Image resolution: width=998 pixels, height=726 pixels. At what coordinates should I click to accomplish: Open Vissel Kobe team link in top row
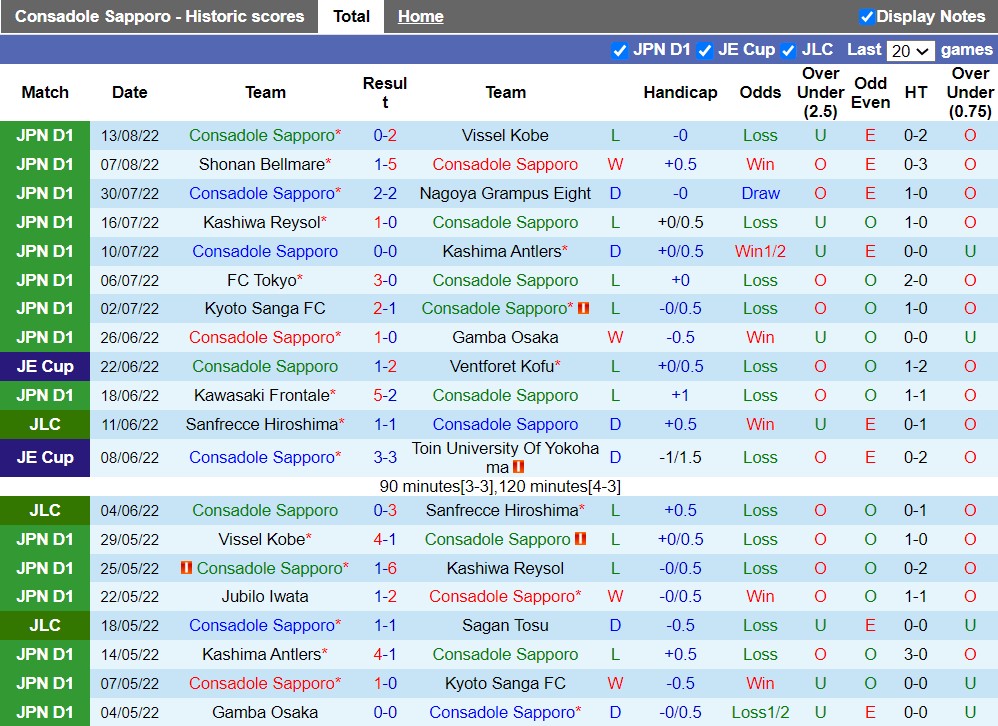505,136
